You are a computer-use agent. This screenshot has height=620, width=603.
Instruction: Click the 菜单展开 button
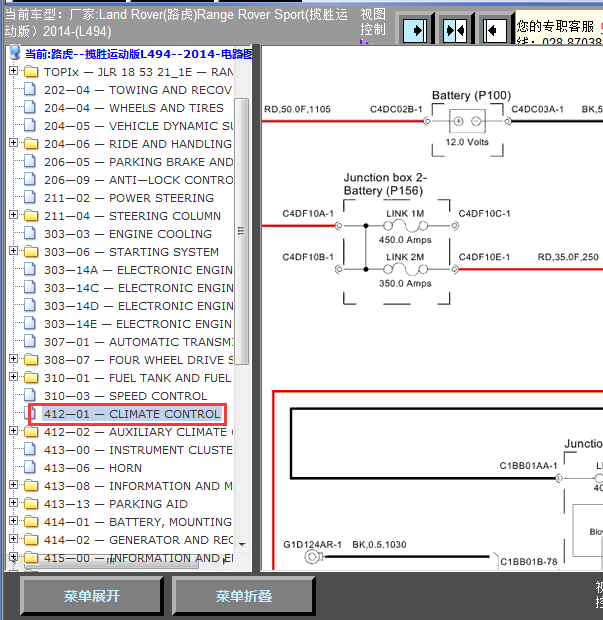92,596
